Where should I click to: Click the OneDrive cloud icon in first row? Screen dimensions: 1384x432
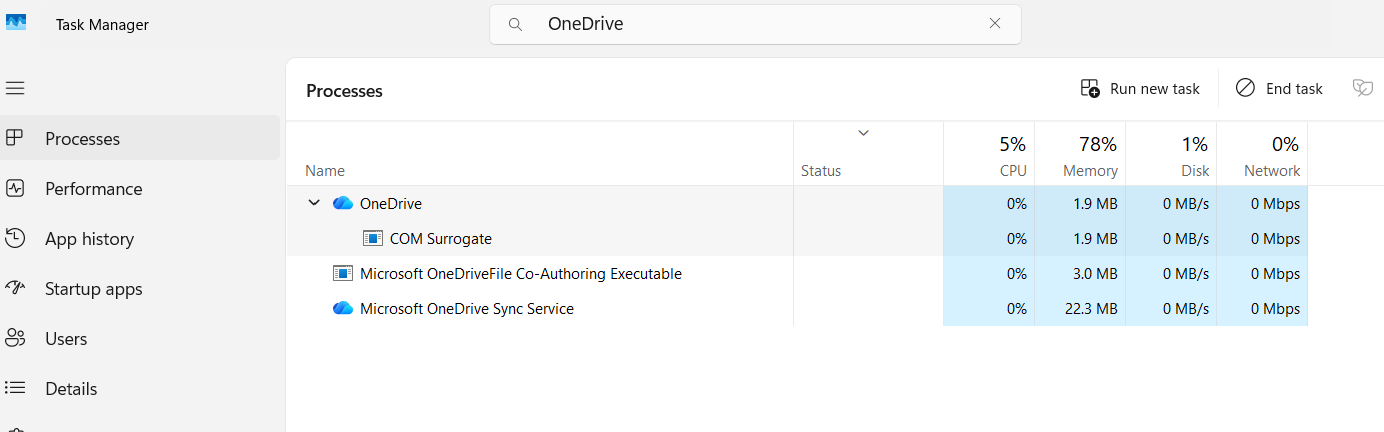pos(343,204)
